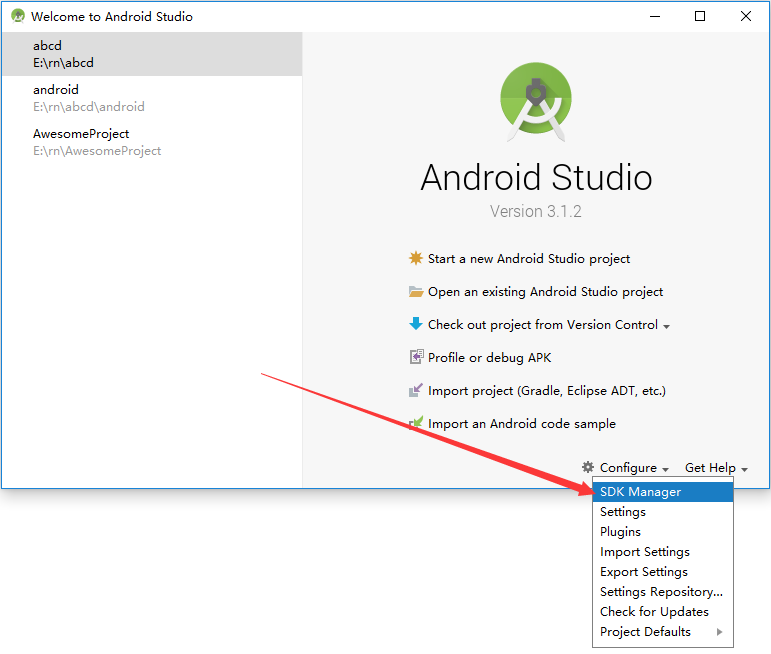Expand the Check out from Version Control dropdown
This screenshot has height=654, width=771.
pyautogui.click(x=666, y=326)
